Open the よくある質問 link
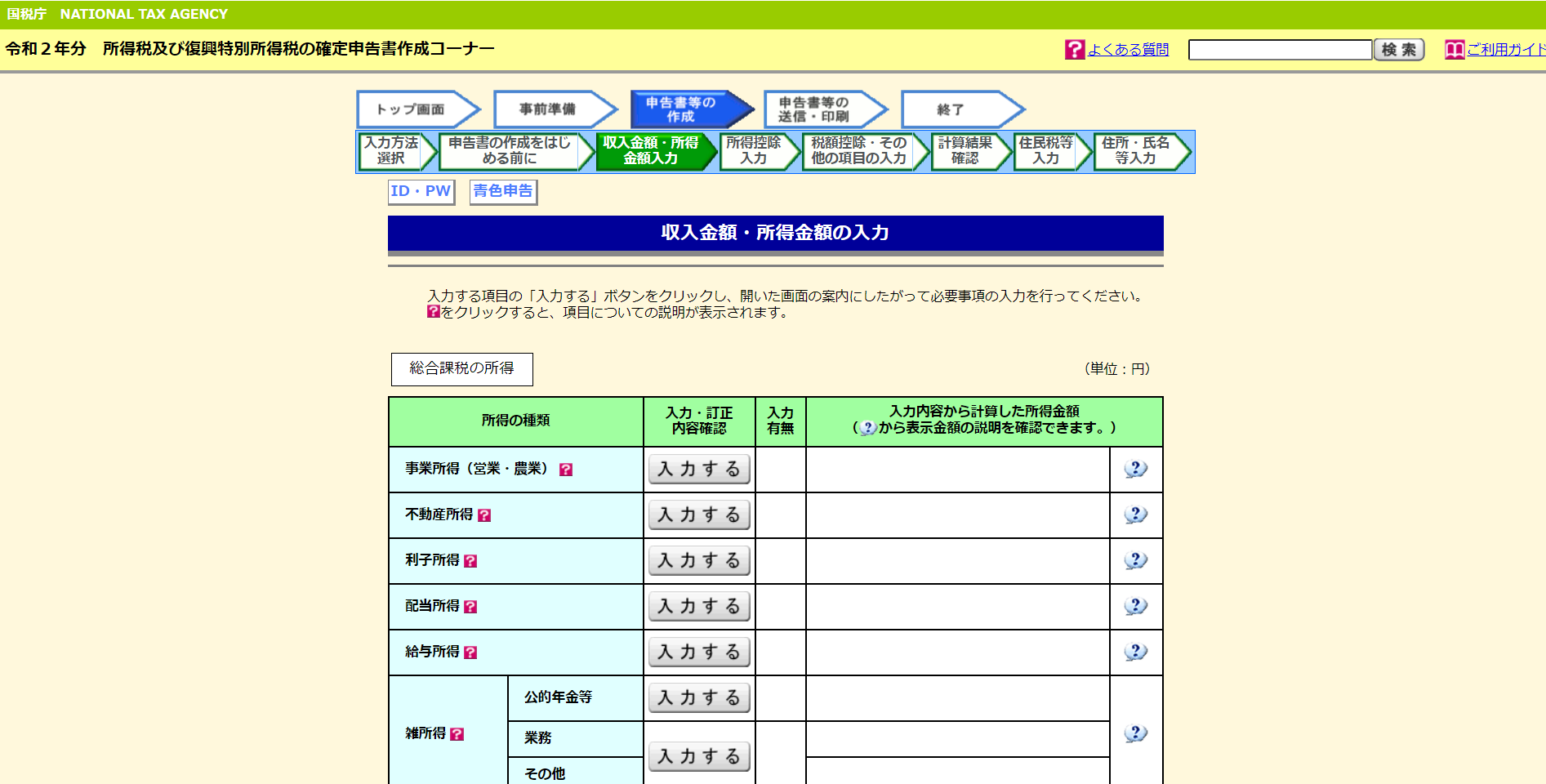The height and width of the screenshot is (784, 1546). tap(1128, 50)
